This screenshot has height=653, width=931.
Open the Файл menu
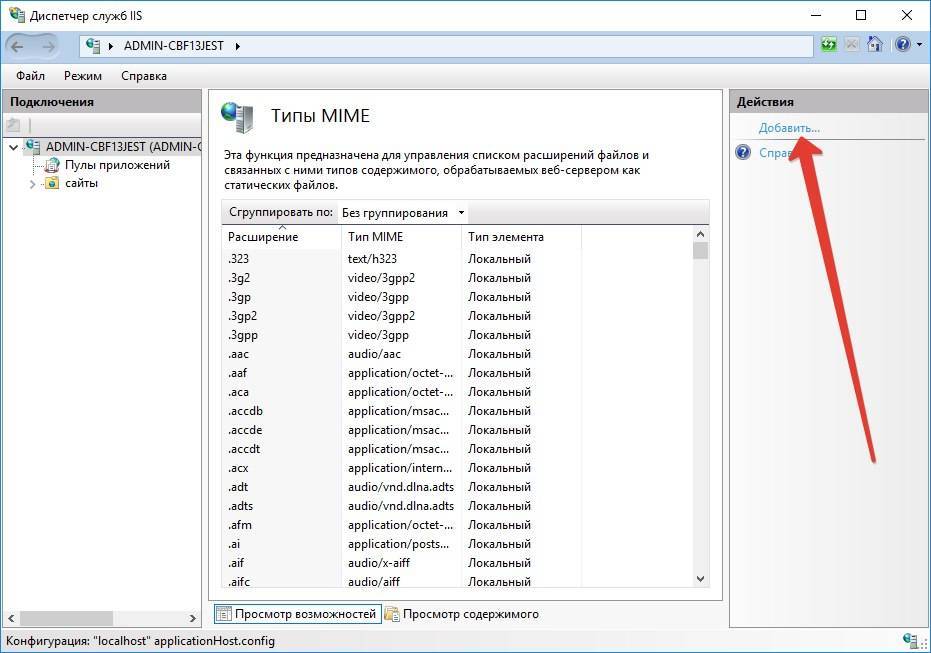pyautogui.click(x=30, y=76)
